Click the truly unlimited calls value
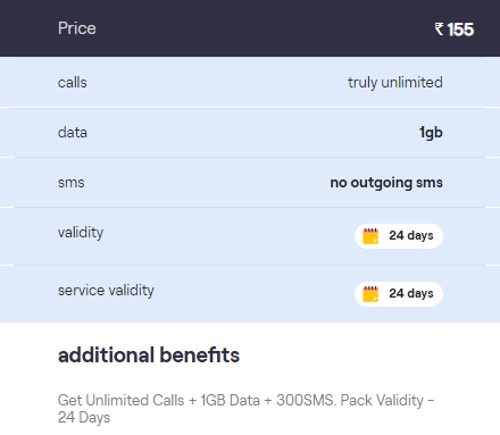The image size is (500, 435). (395, 82)
